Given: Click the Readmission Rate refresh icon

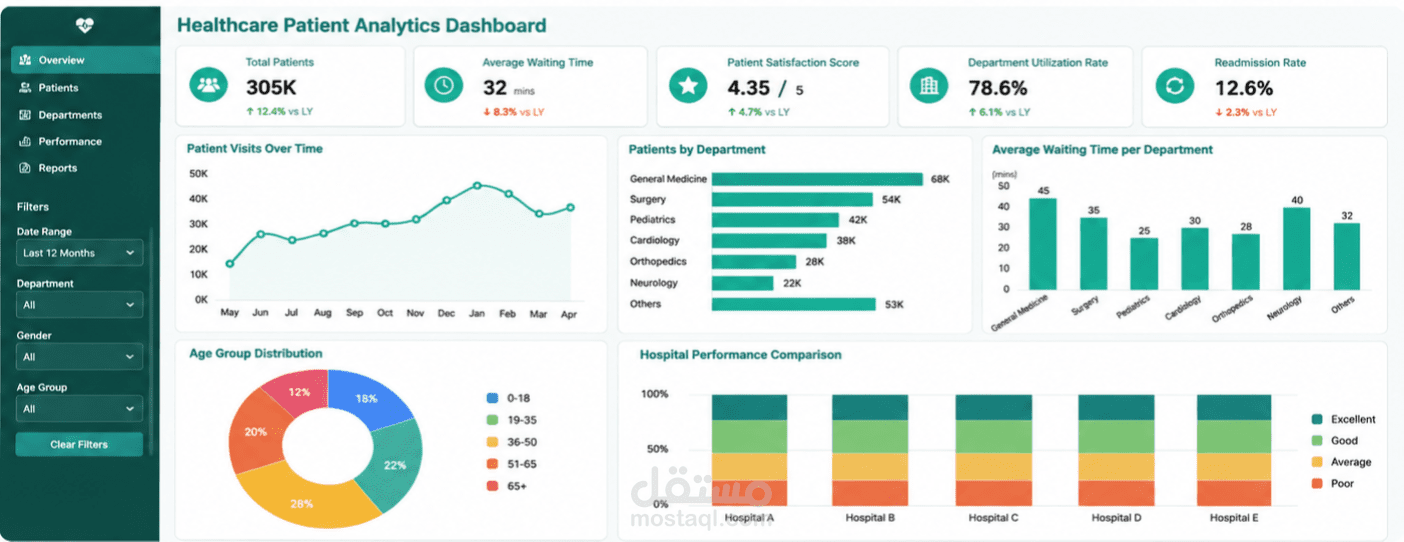Looking at the screenshot, I should click(x=1175, y=86).
